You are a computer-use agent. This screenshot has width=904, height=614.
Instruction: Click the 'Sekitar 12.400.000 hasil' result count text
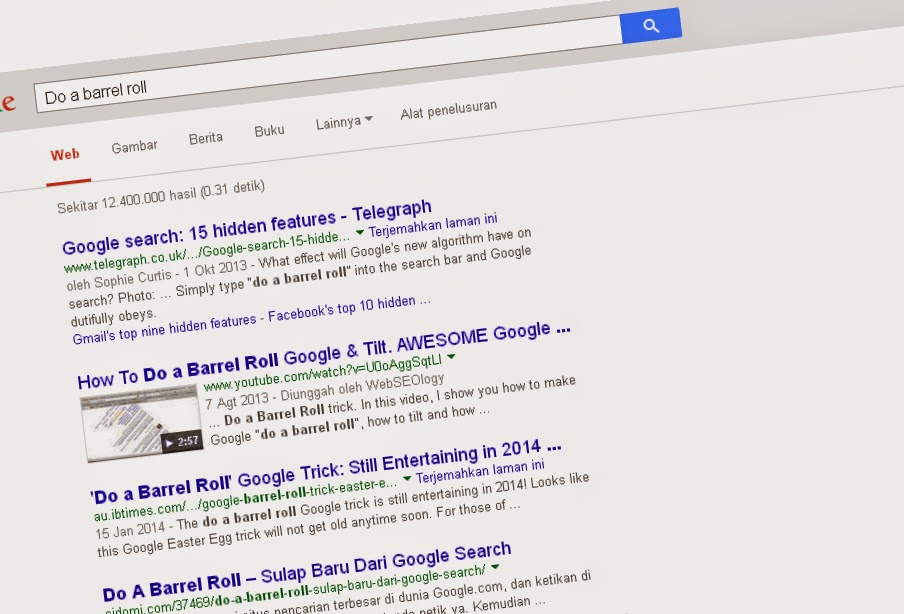(x=161, y=197)
